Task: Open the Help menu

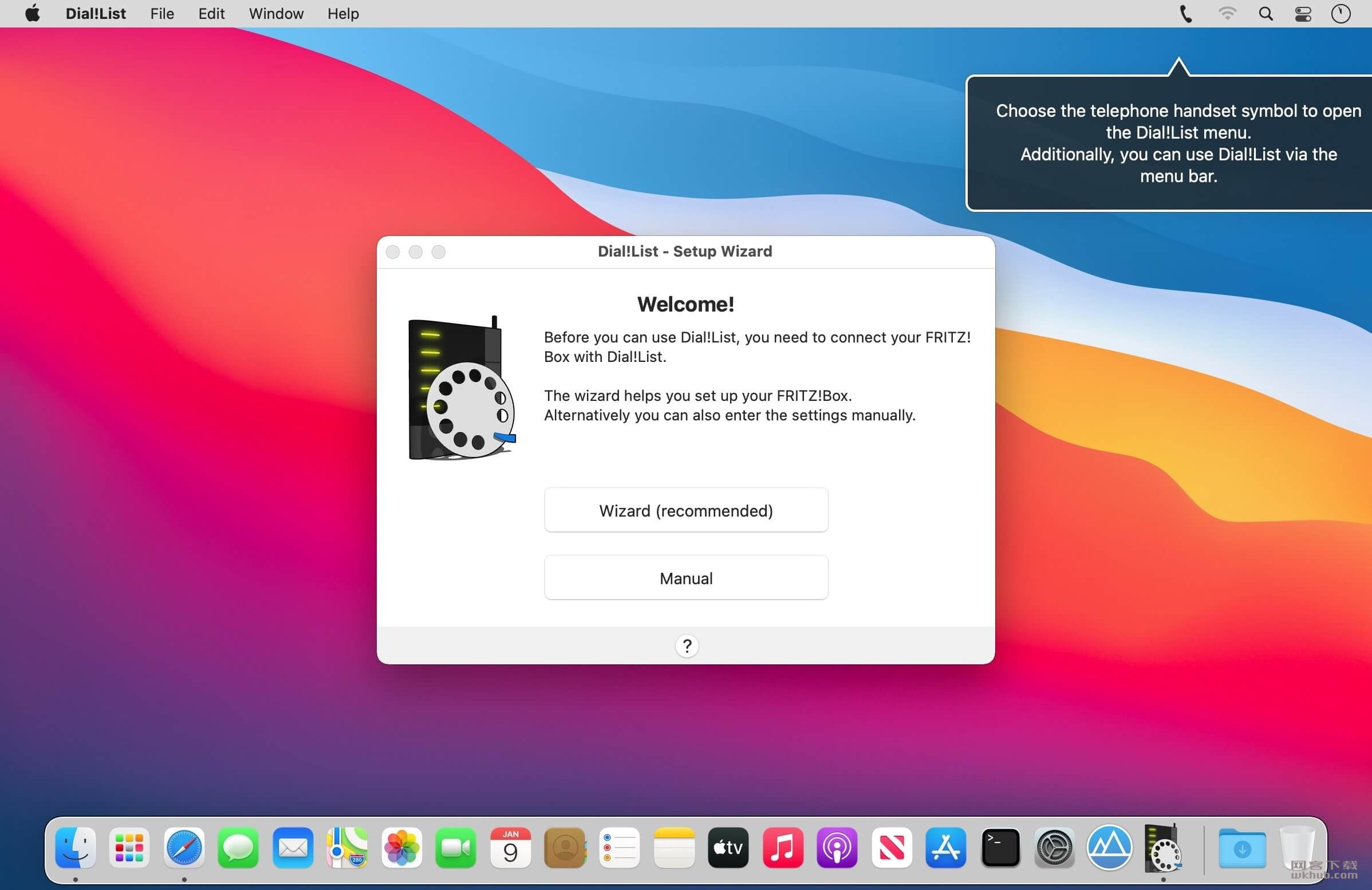Action: pos(343,13)
